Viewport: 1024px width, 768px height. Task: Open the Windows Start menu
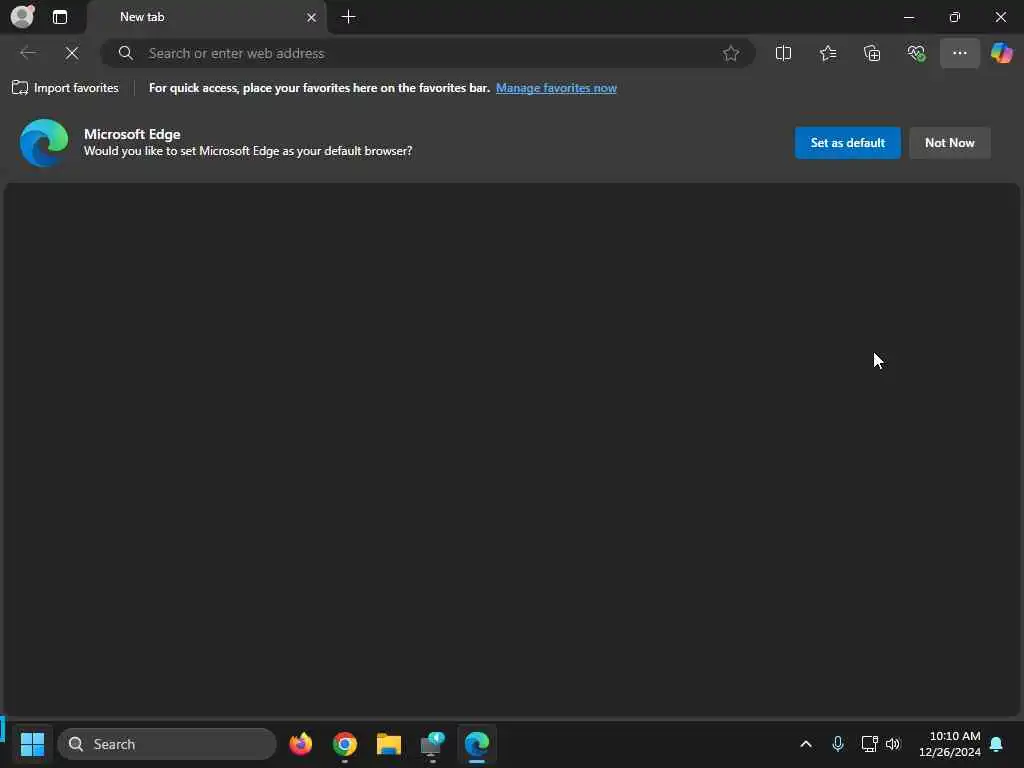[32, 744]
